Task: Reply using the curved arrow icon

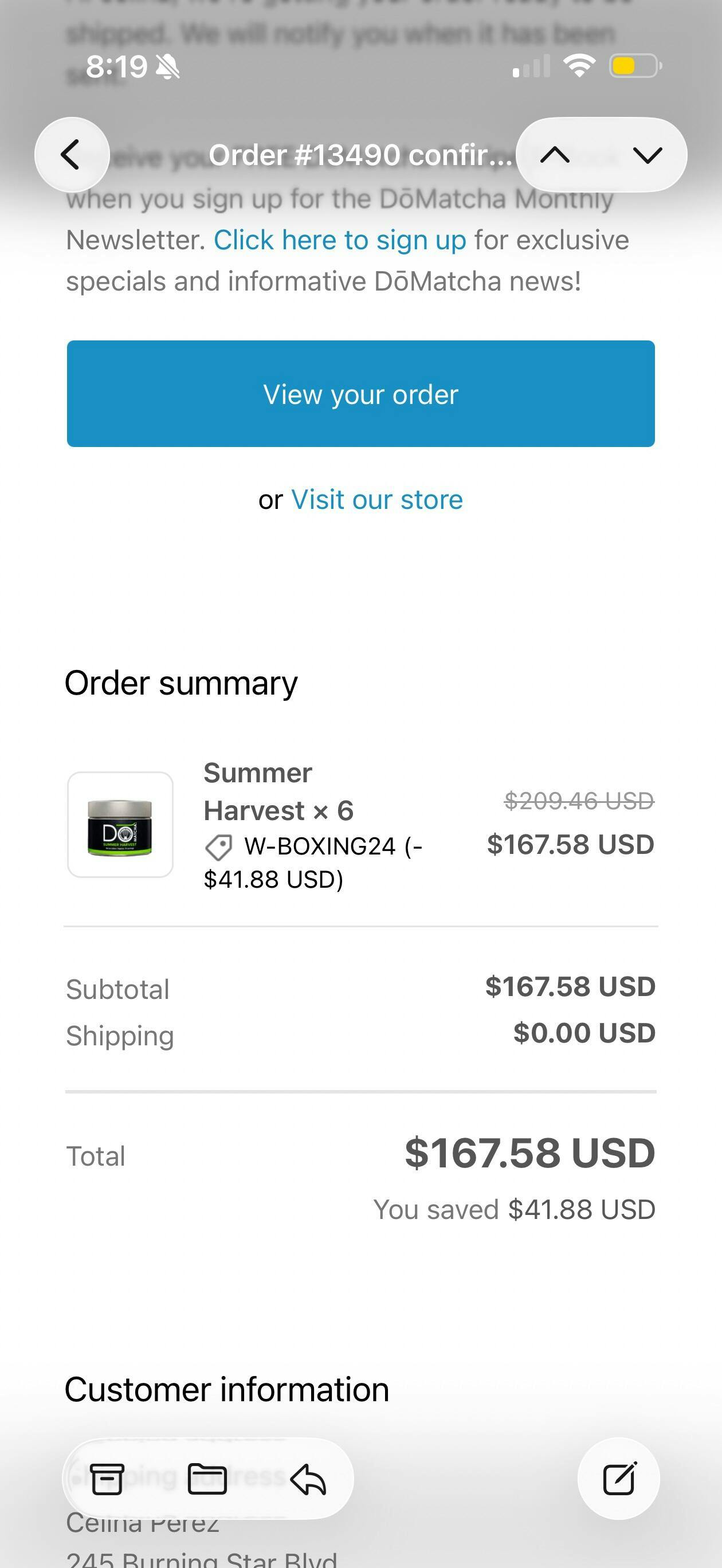Action: (309, 1479)
